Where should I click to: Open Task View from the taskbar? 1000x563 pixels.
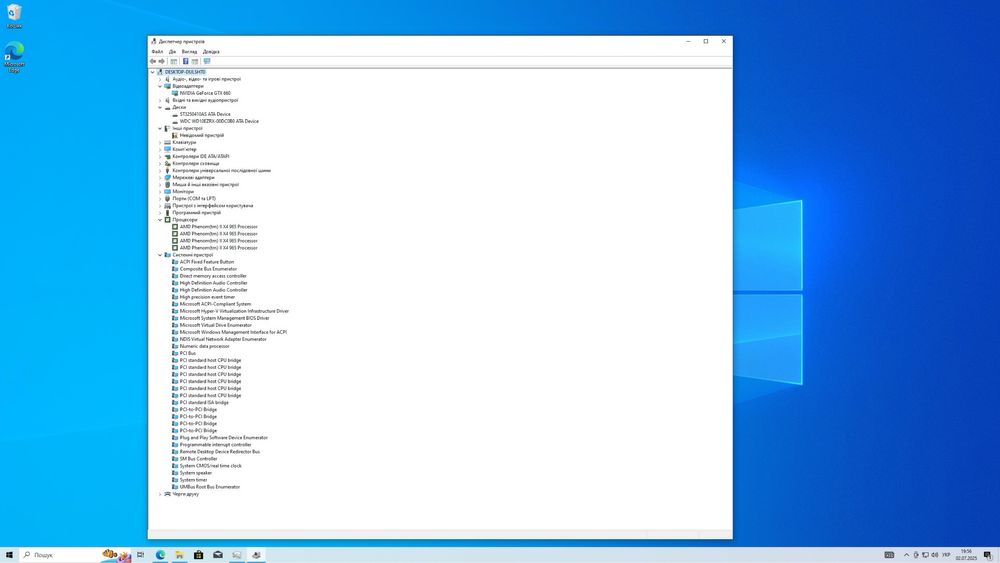click(140, 555)
